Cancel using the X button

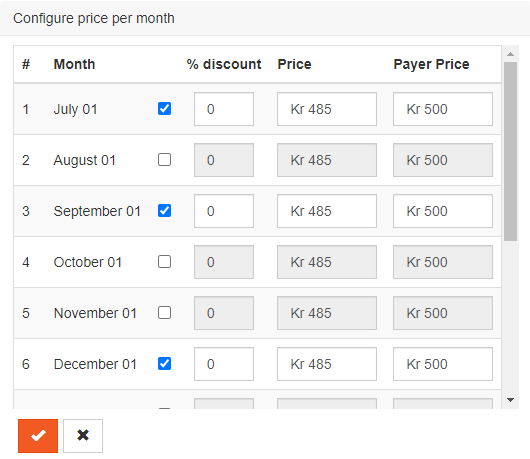click(x=83, y=436)
